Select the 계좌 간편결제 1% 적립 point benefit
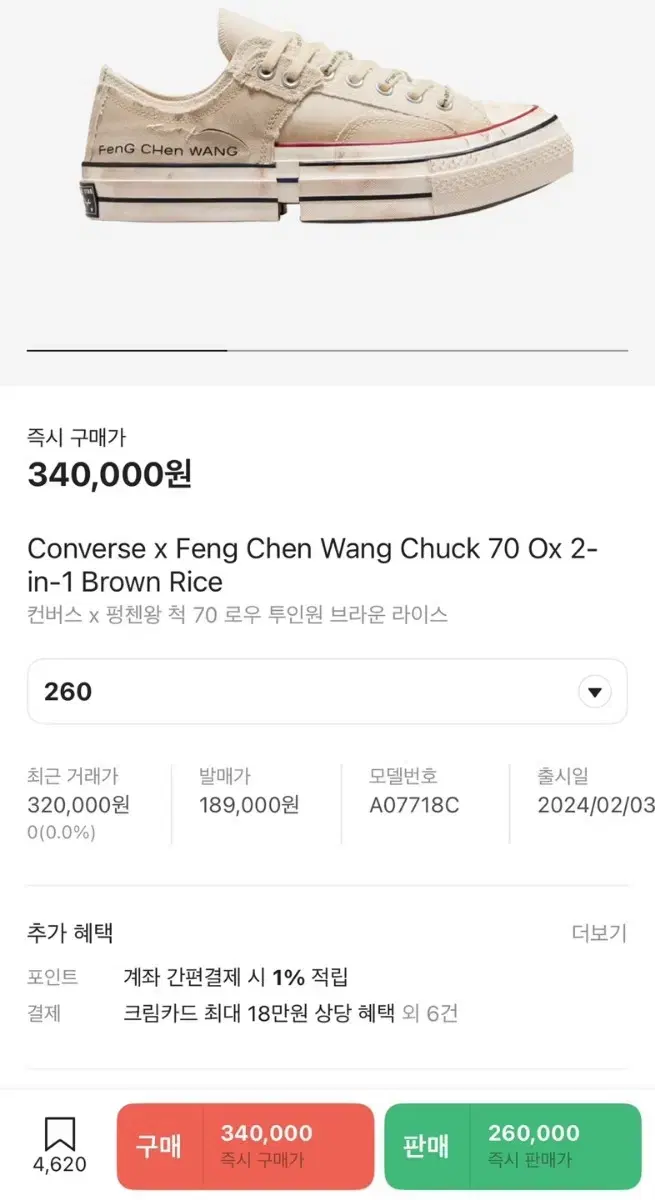The height and width of the screenshot is (1200, 655). (x=235, y=977)
